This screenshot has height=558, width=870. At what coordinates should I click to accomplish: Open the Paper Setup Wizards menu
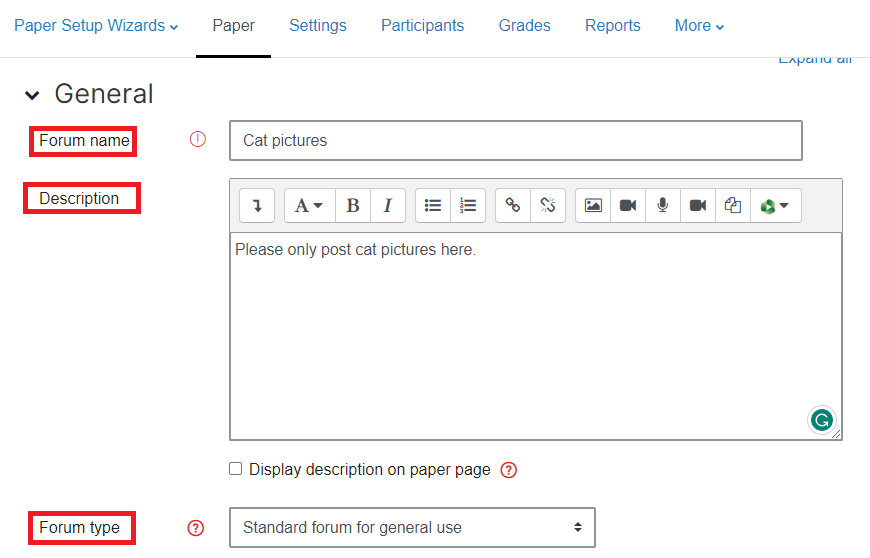(96, 26)
